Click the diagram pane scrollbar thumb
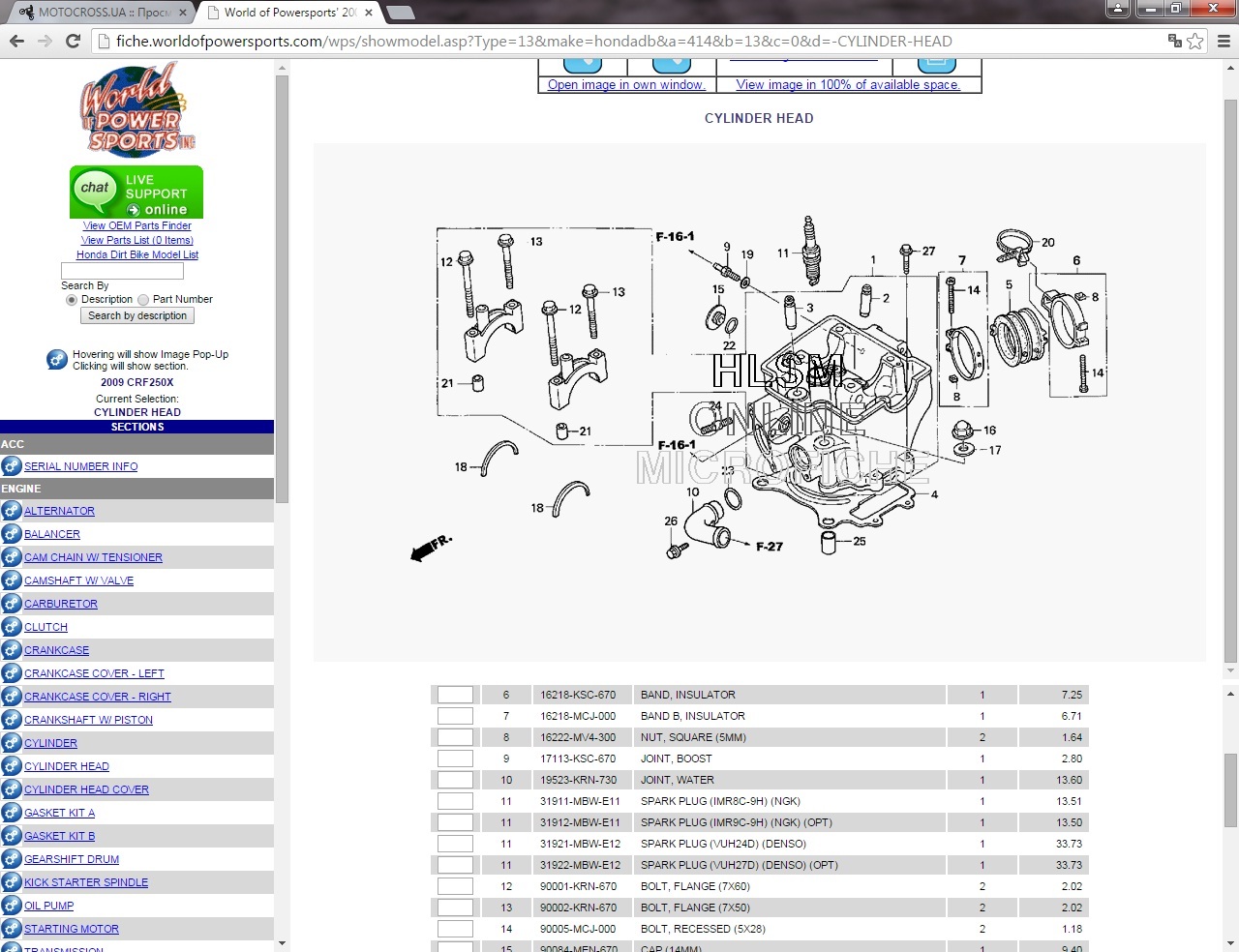Image resolution: width=1239 pixels, height=952 pixels. (x=1230, y=380)
